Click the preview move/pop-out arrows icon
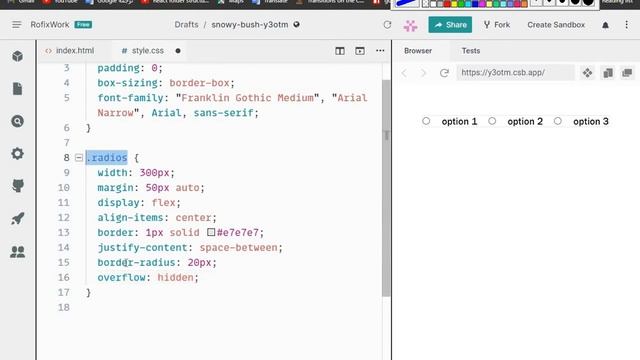640x360 pixels. pos(587,73)
